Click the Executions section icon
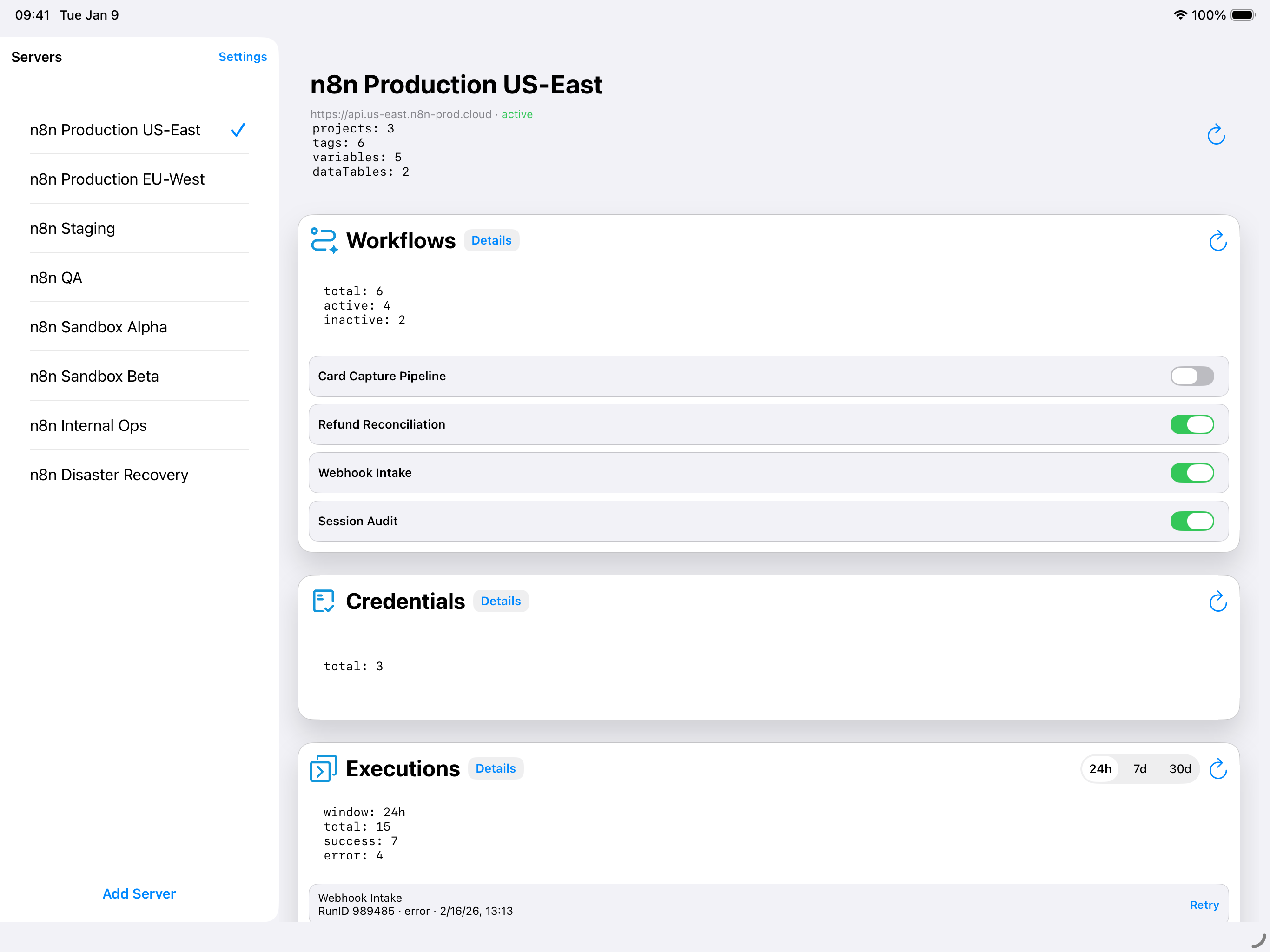Image resolution: width=1270 pixels, height=952 pixels. [323, 768]
